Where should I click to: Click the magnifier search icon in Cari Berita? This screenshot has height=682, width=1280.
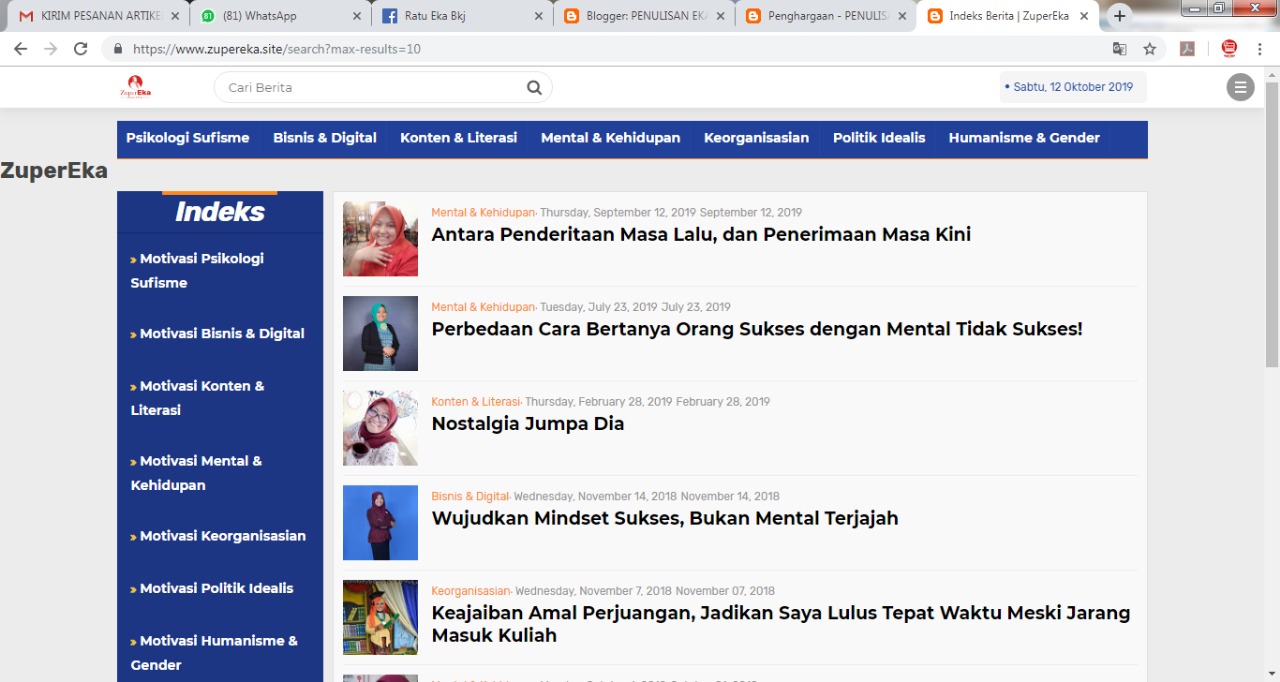click(535, 87)
